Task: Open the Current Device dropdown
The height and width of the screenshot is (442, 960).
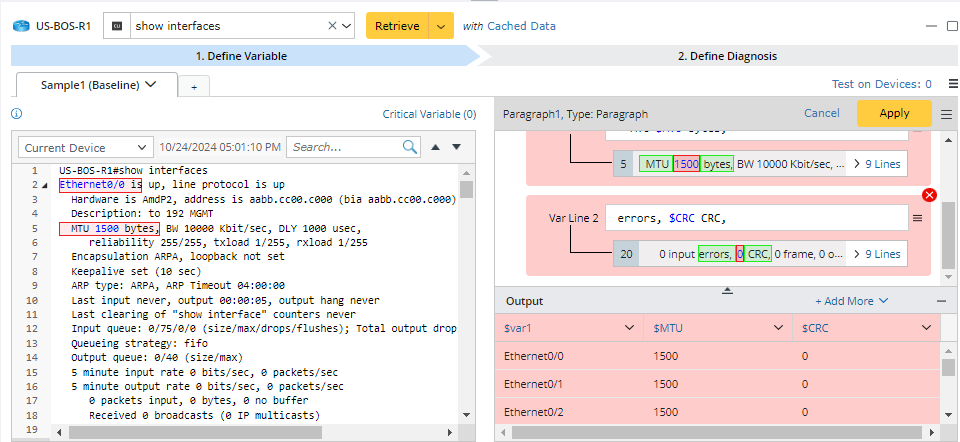Action: pos(86,147)
